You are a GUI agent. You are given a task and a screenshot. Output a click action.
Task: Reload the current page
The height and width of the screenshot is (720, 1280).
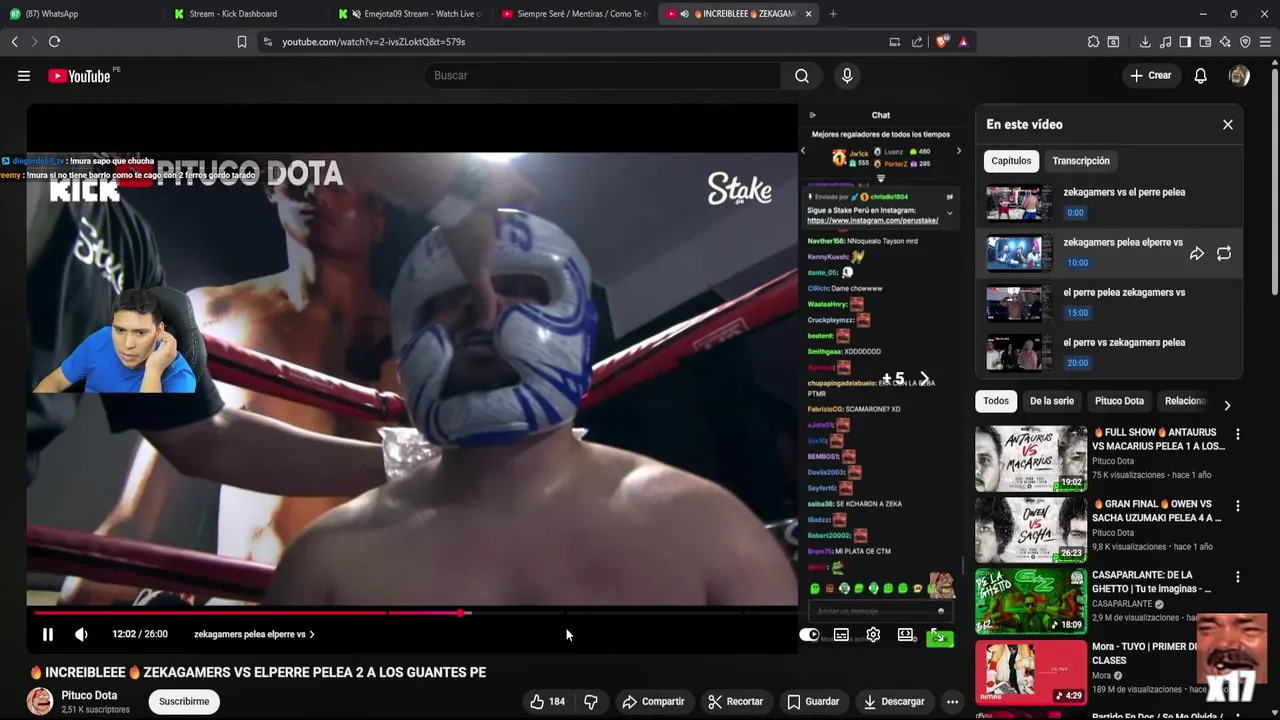coord(55,42)
